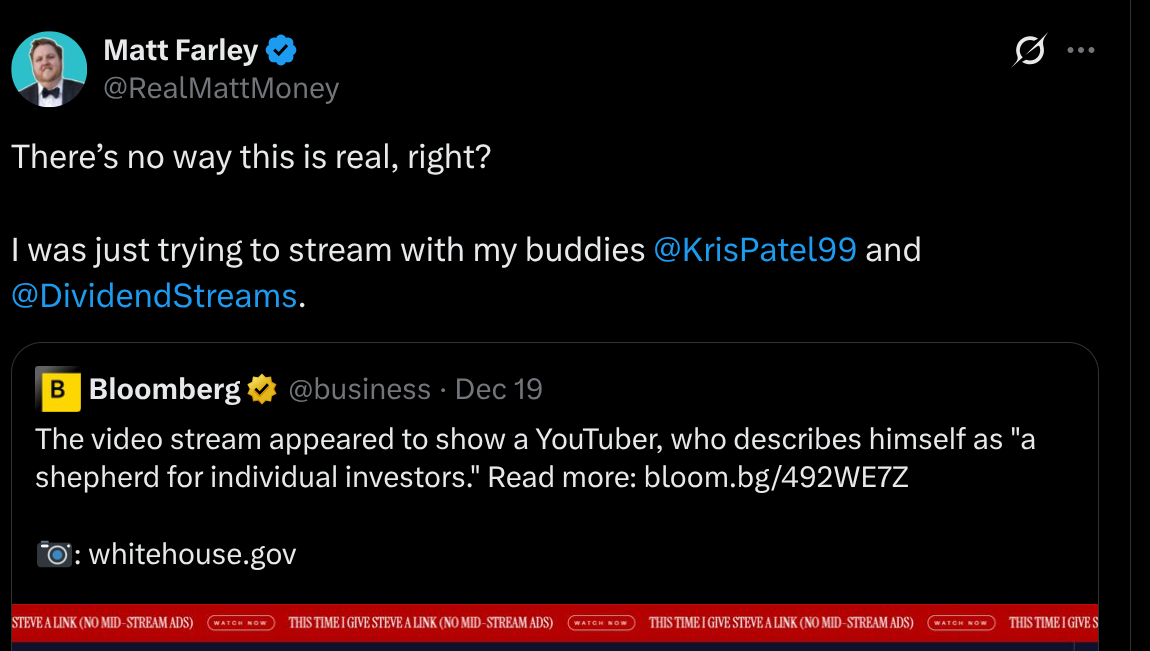This screenshot has height=651, width=1150.
Task: Open the @DividendStreams mention
Action: 154,295
